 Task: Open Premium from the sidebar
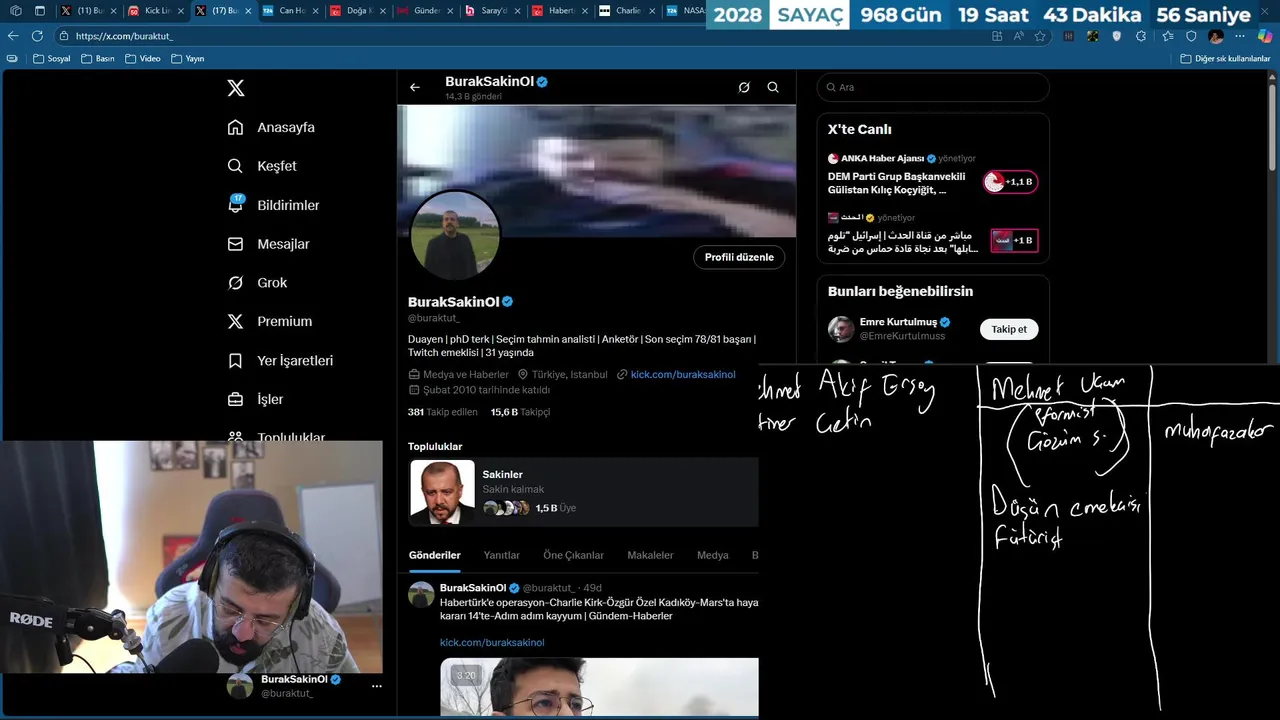point(269,321)
